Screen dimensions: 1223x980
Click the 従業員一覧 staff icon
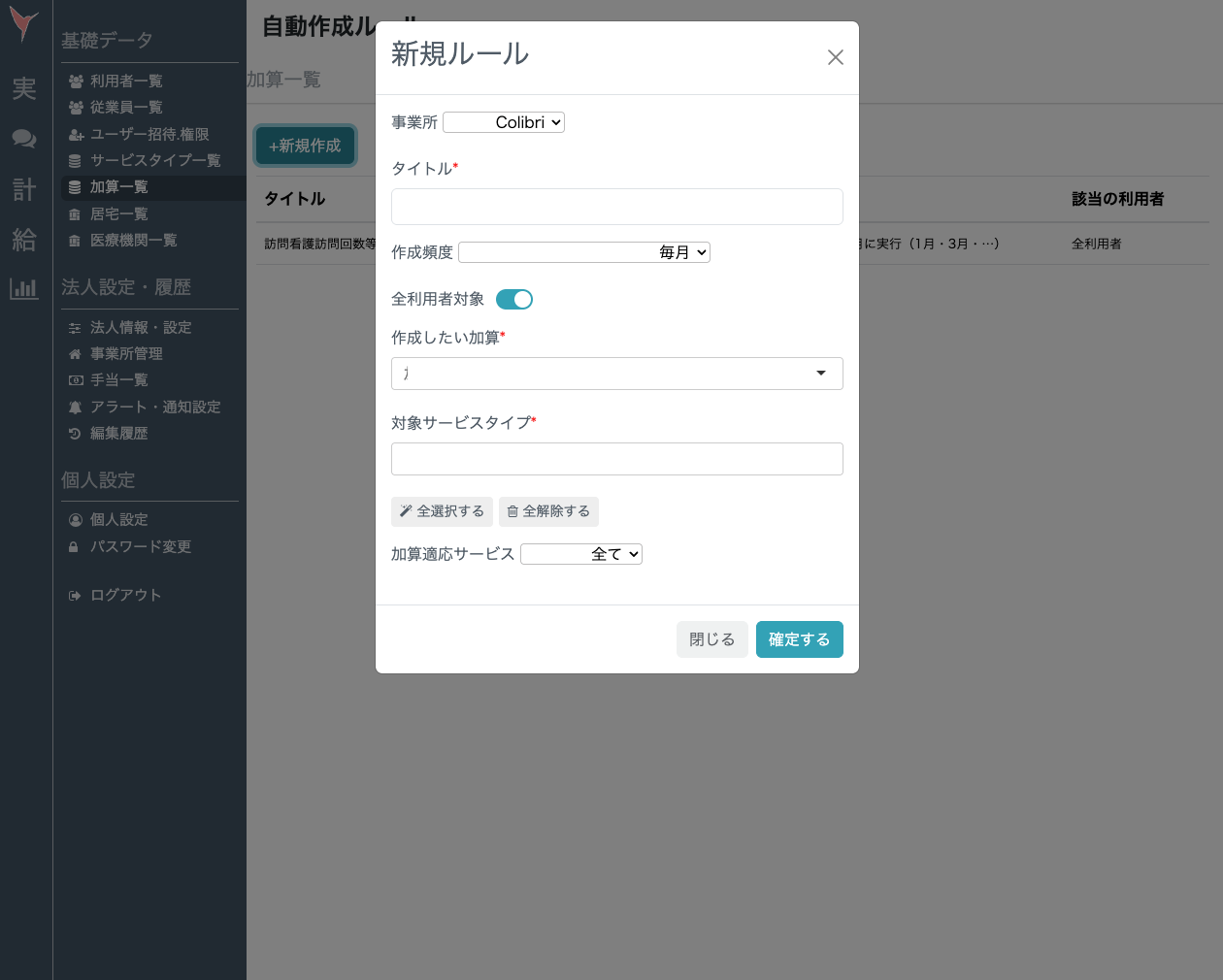click(x=76, y=107)
